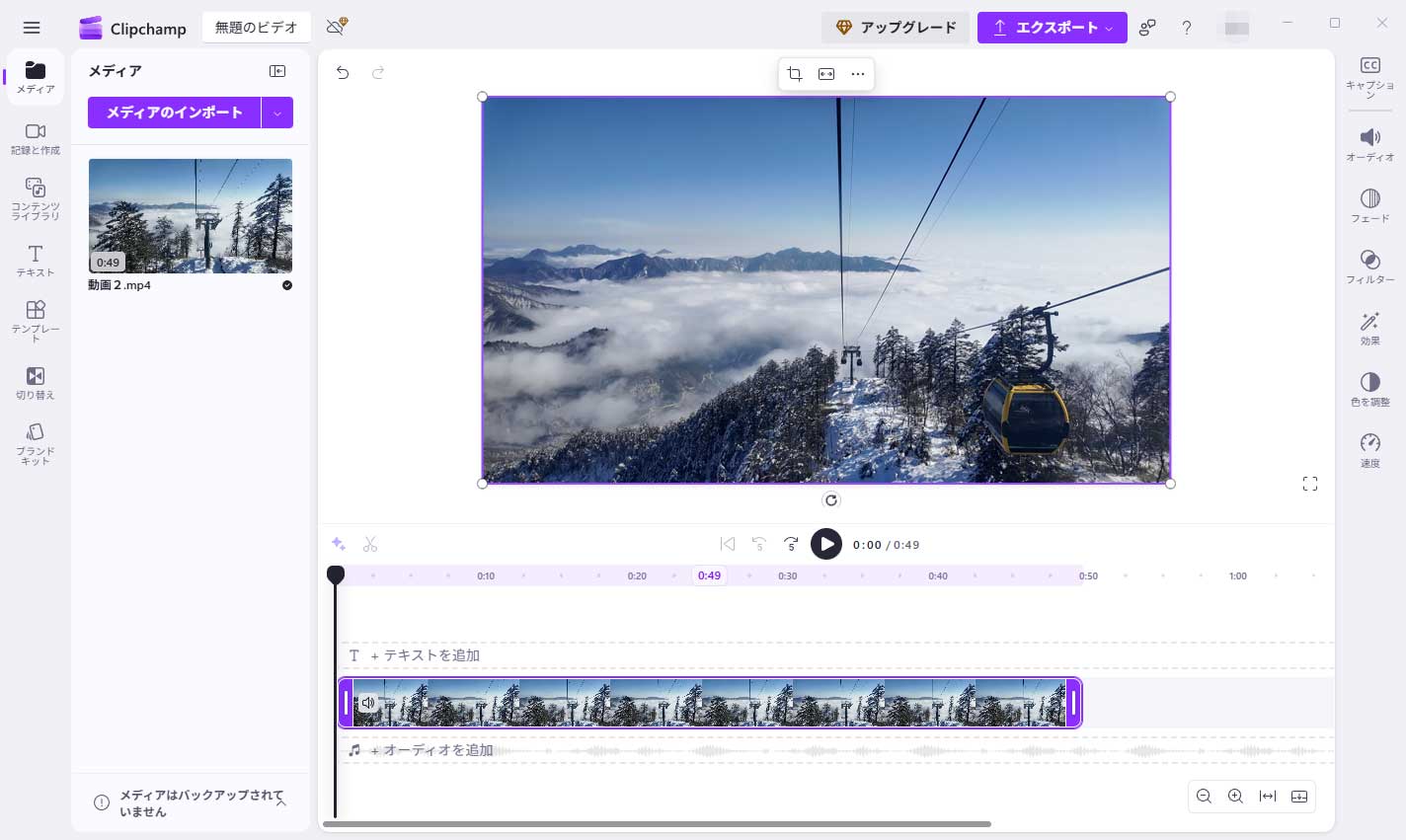The image size is (1406, 840).
Task: Click the アップグレード button
Action: click(896, 27)
